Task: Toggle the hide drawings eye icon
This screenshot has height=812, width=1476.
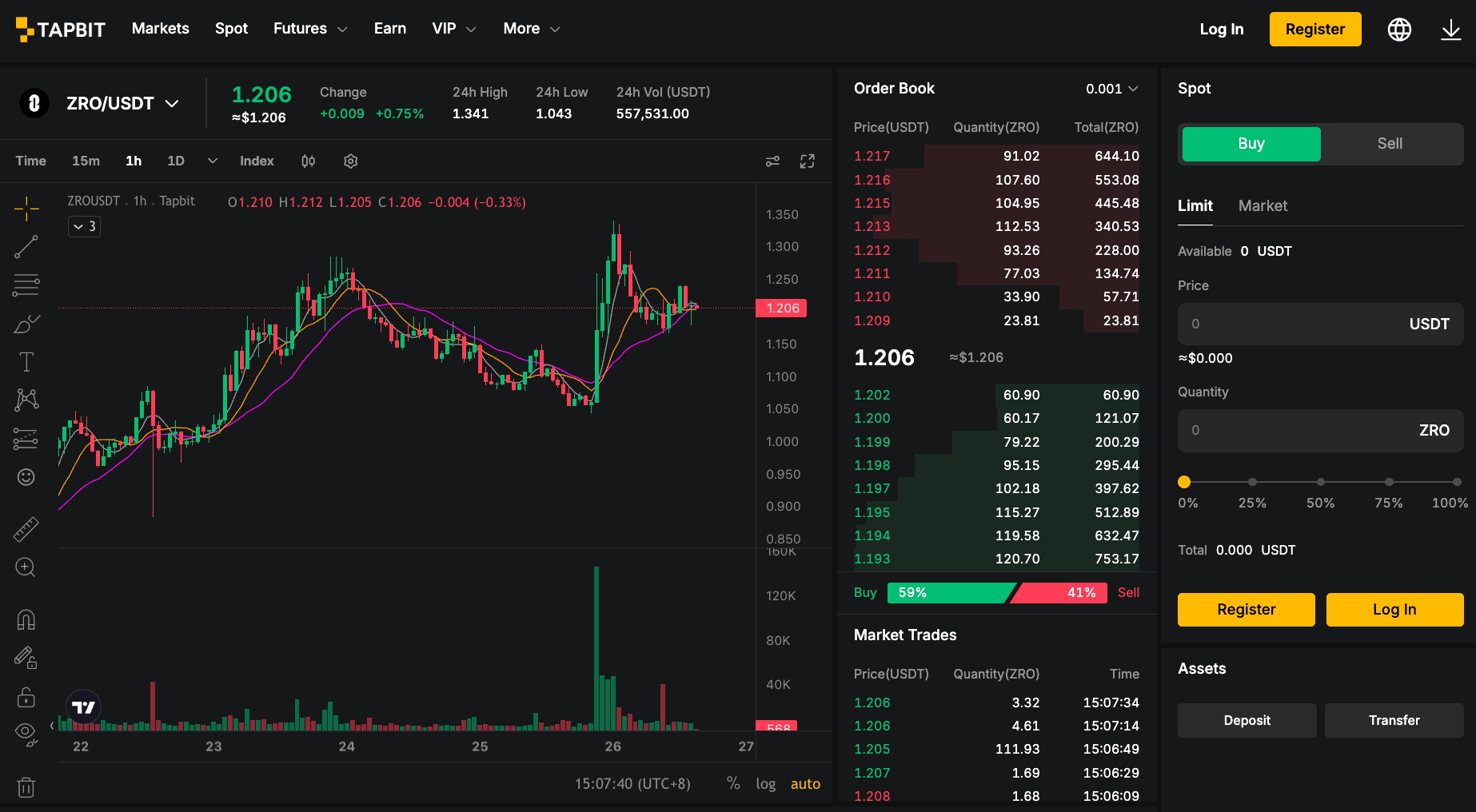Action: [x=26, y=734]
